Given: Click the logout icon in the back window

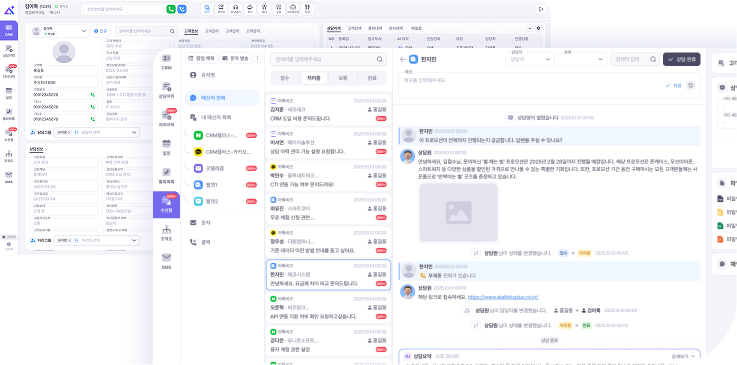Looking at the screenshot, I should [x=541, y=8].
